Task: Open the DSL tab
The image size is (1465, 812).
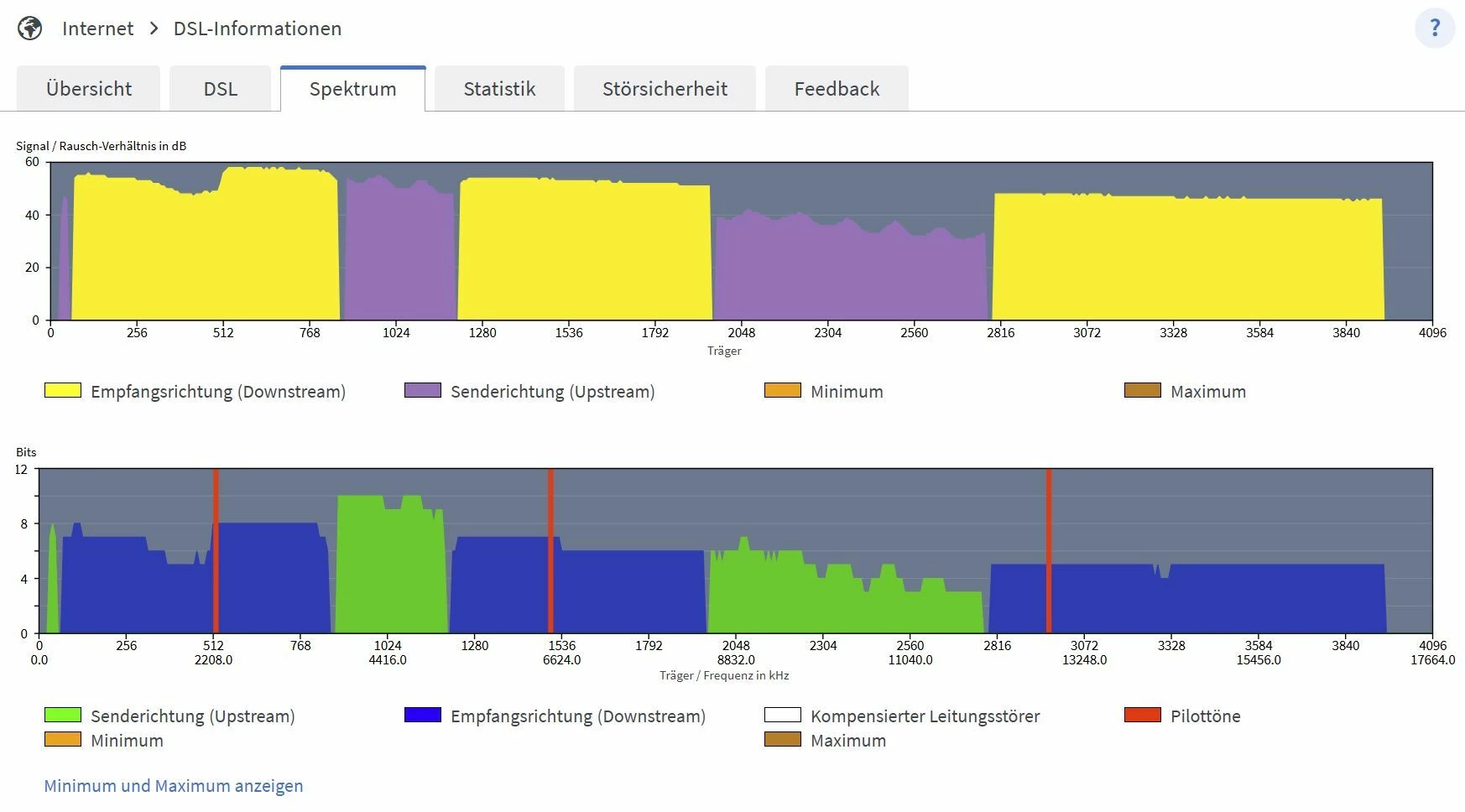Action: (220, 89)
